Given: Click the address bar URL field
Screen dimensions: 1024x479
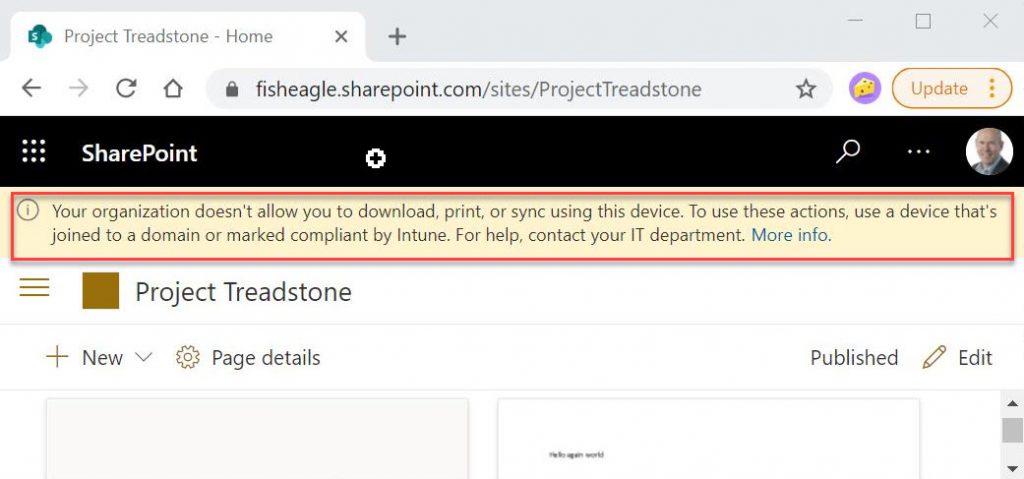Looking at the screenshot, I should pyautogui.click(x=479, y=88).
